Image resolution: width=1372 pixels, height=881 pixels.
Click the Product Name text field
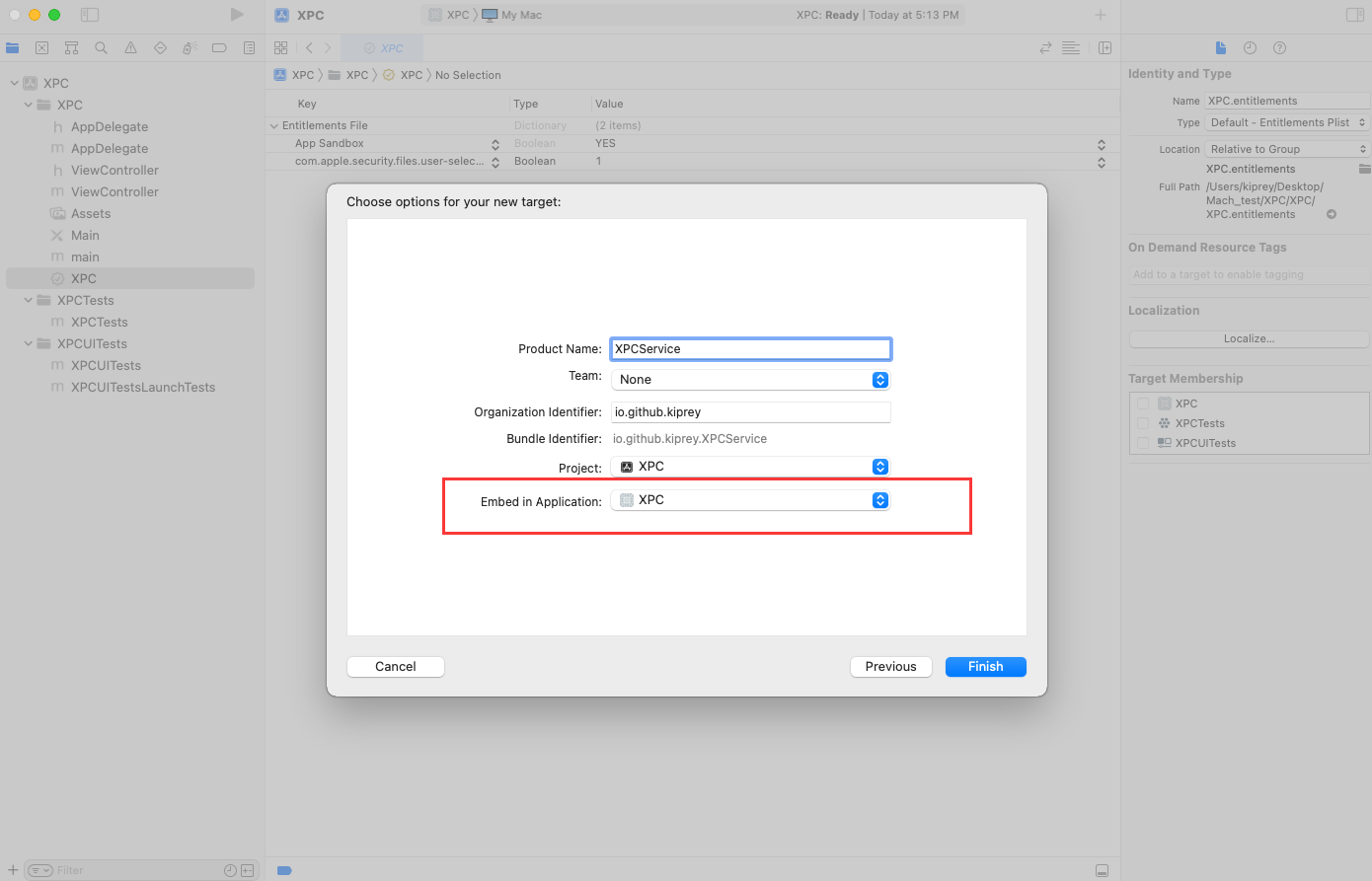(750, 349)
